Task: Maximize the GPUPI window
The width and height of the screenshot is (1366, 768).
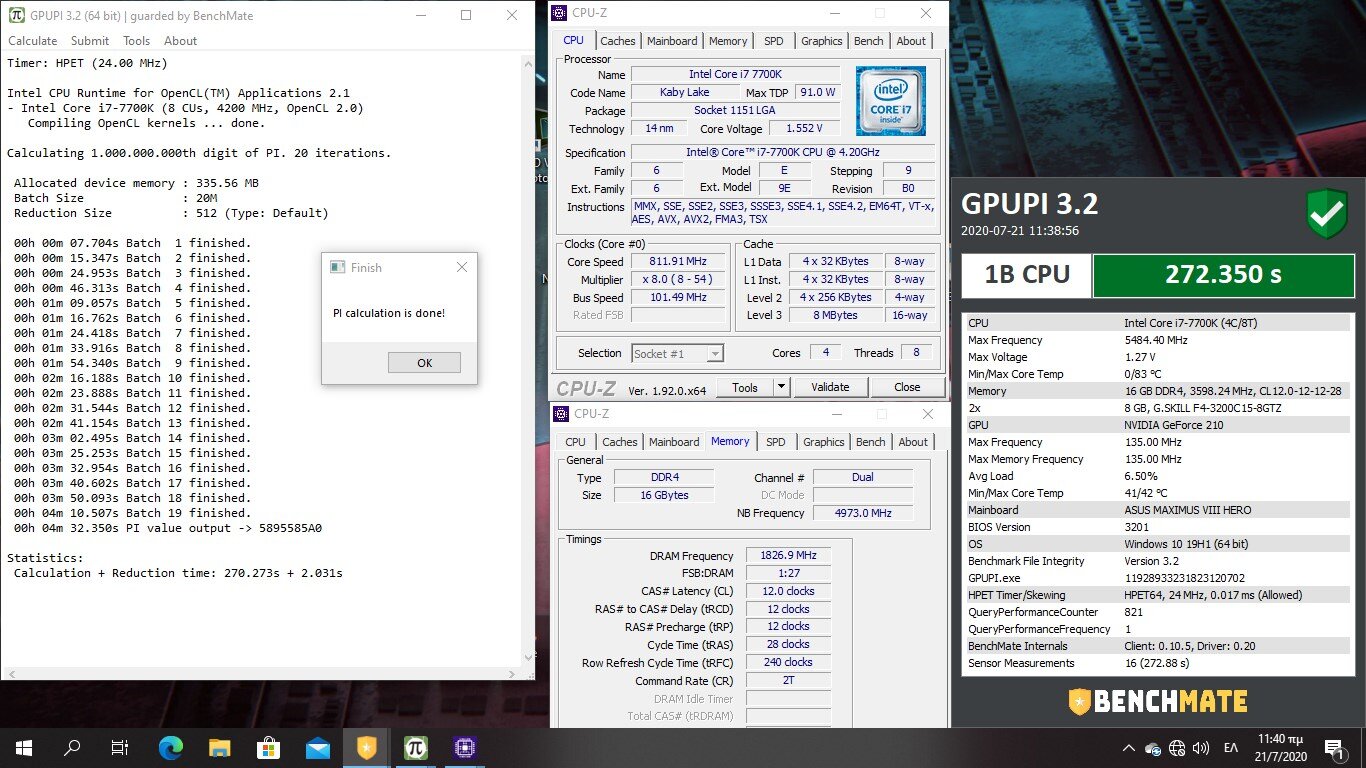Action: point(466,15)
